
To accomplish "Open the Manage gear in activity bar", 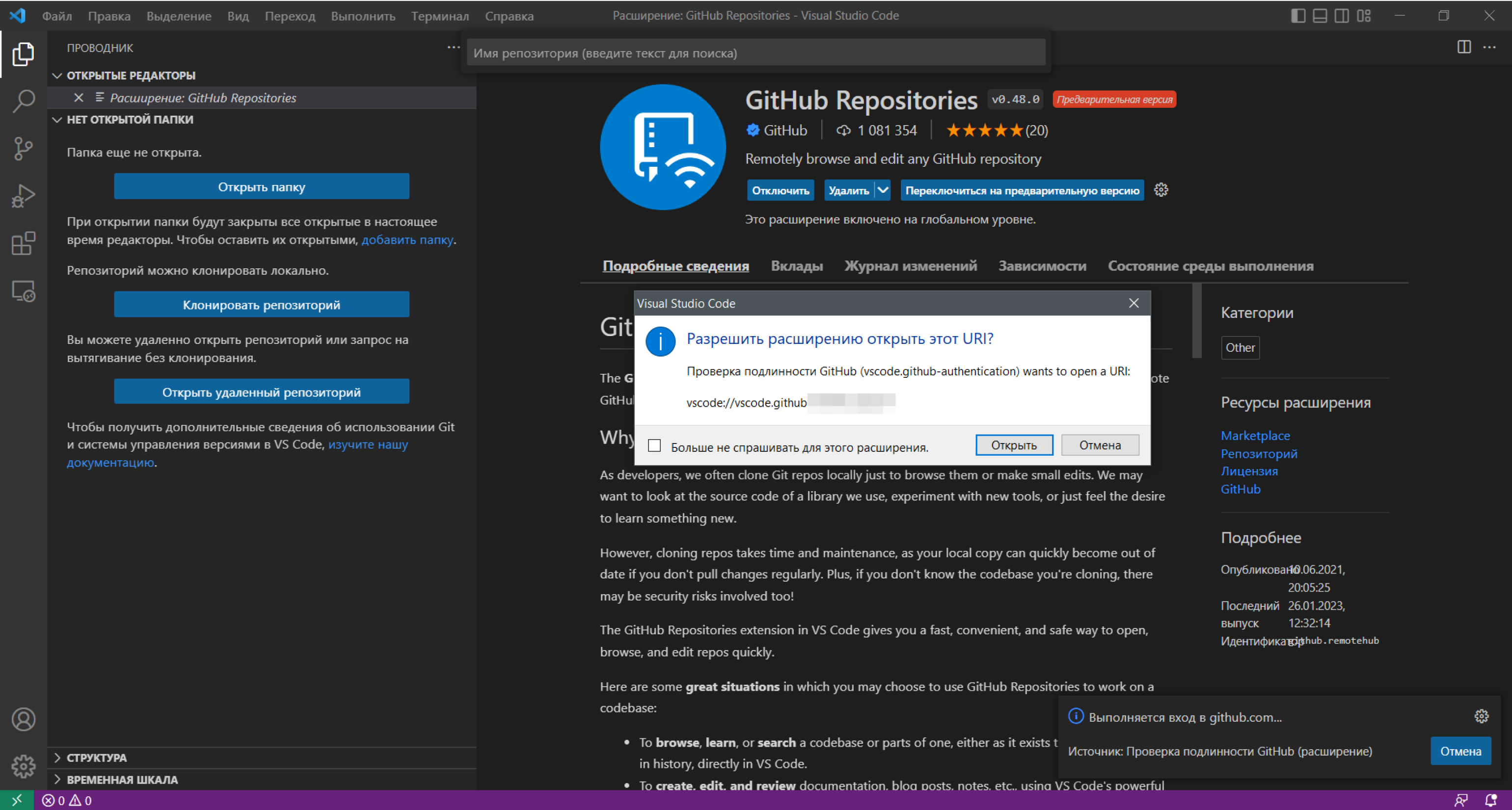I will coord(24,766).
